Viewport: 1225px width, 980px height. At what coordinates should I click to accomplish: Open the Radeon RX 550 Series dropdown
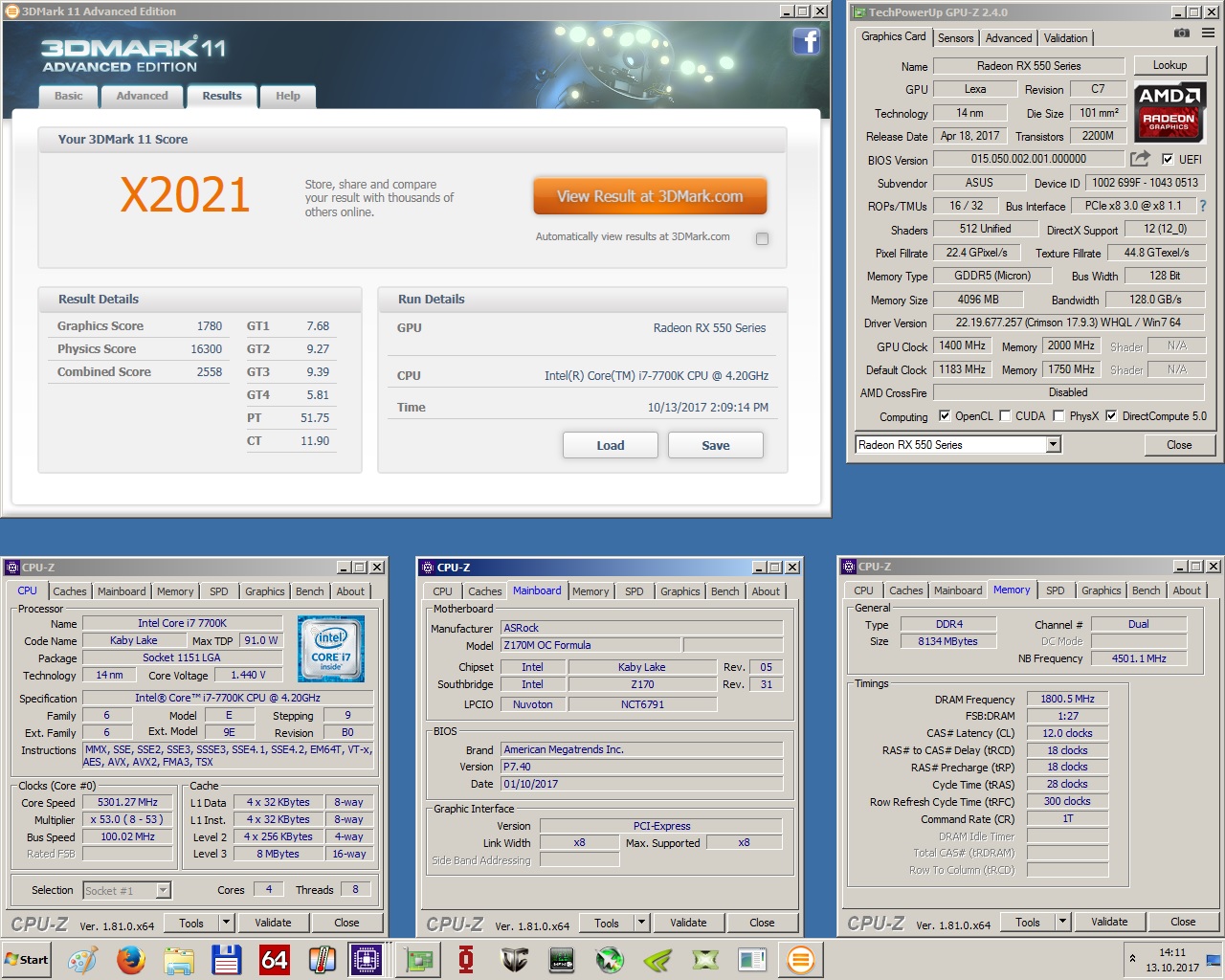coord(1053,445)
